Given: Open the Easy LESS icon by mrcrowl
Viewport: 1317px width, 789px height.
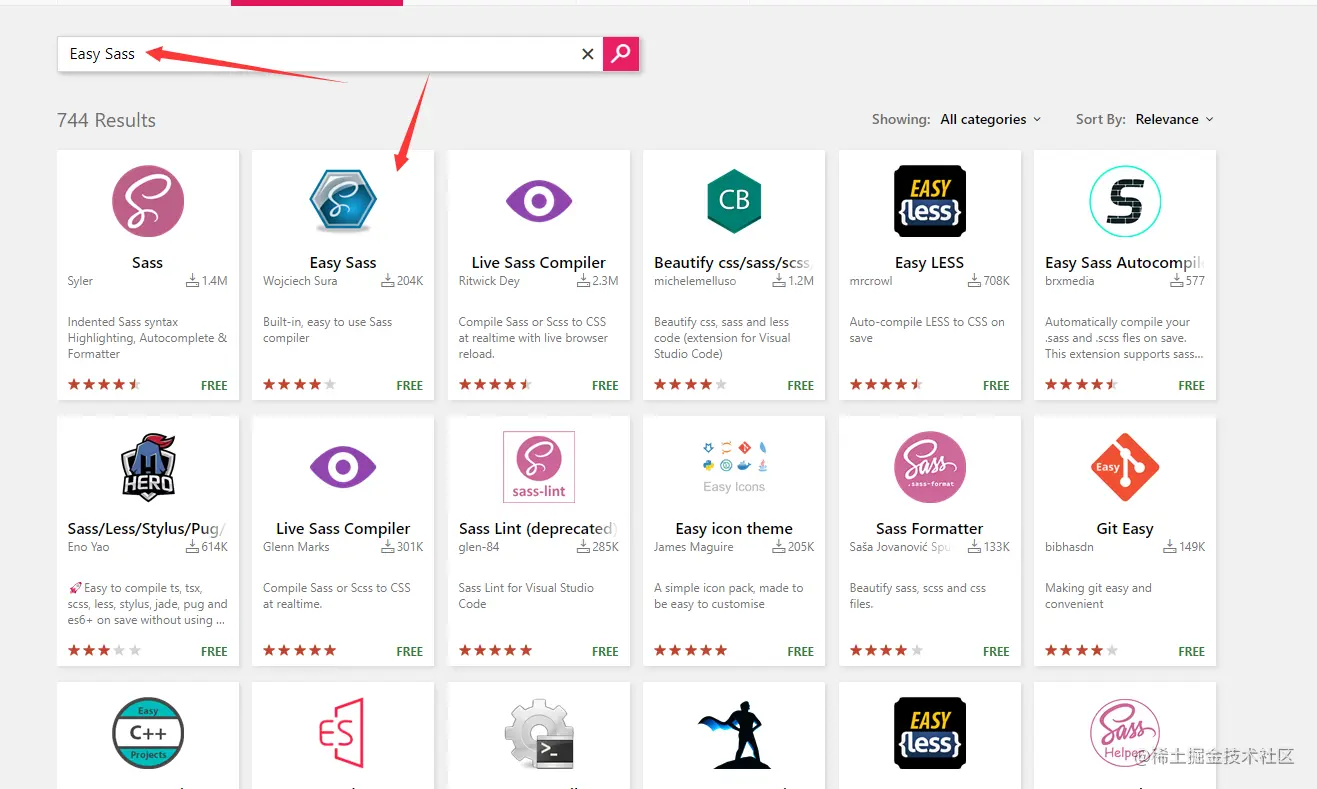Looking at the screenshot, I should [930, 201].
